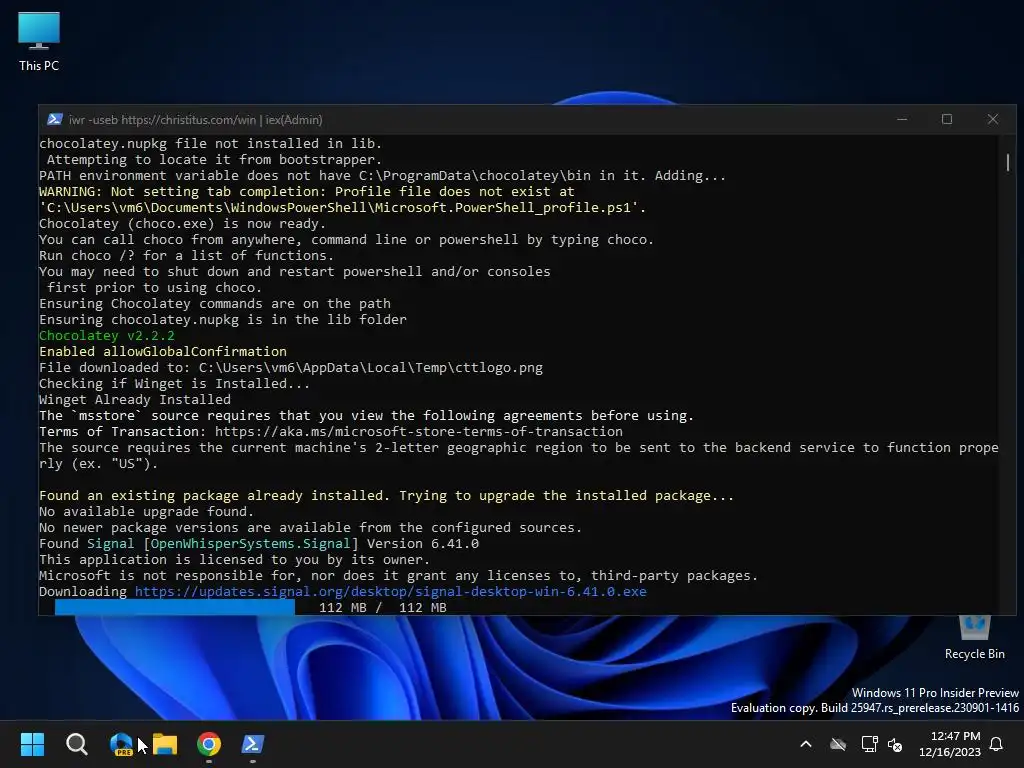
Task: Open taskbar Search magnifier
Action: pos(76,744)
